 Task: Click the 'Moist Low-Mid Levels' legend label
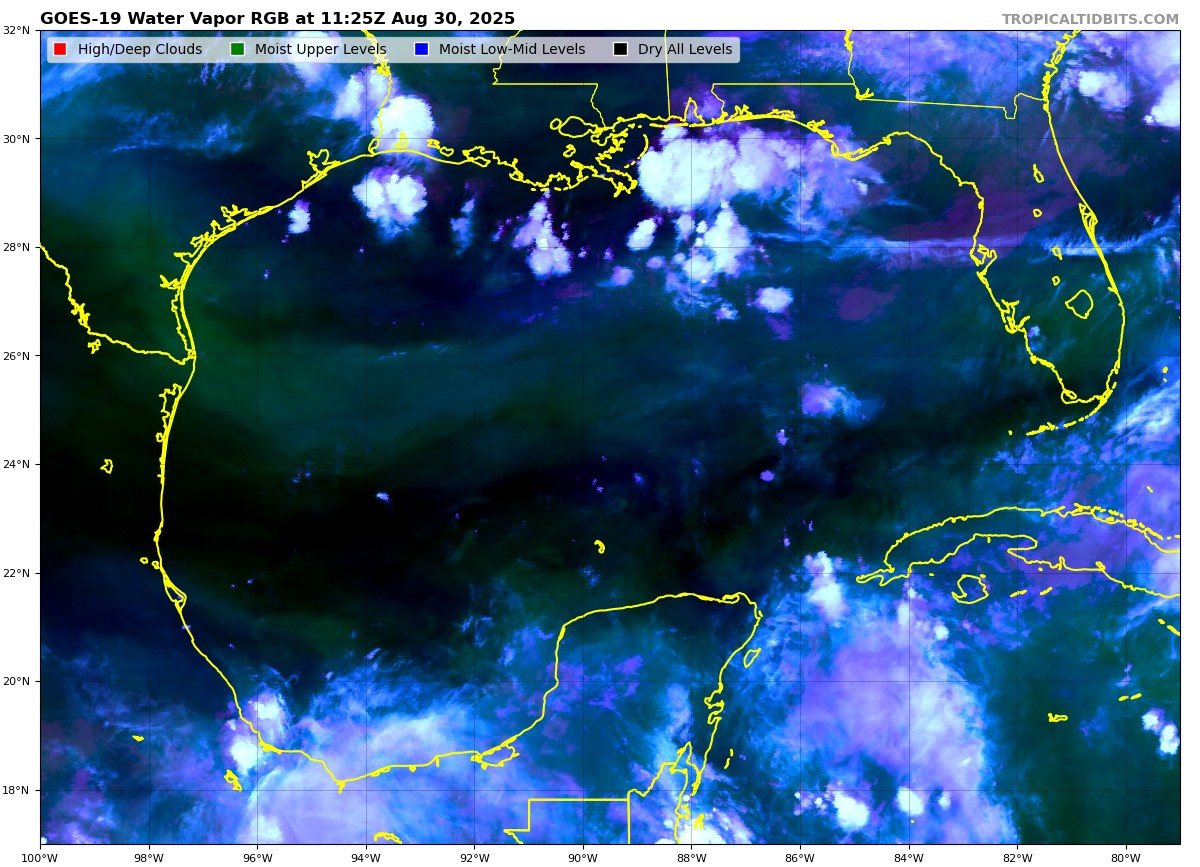coord(512,49)
